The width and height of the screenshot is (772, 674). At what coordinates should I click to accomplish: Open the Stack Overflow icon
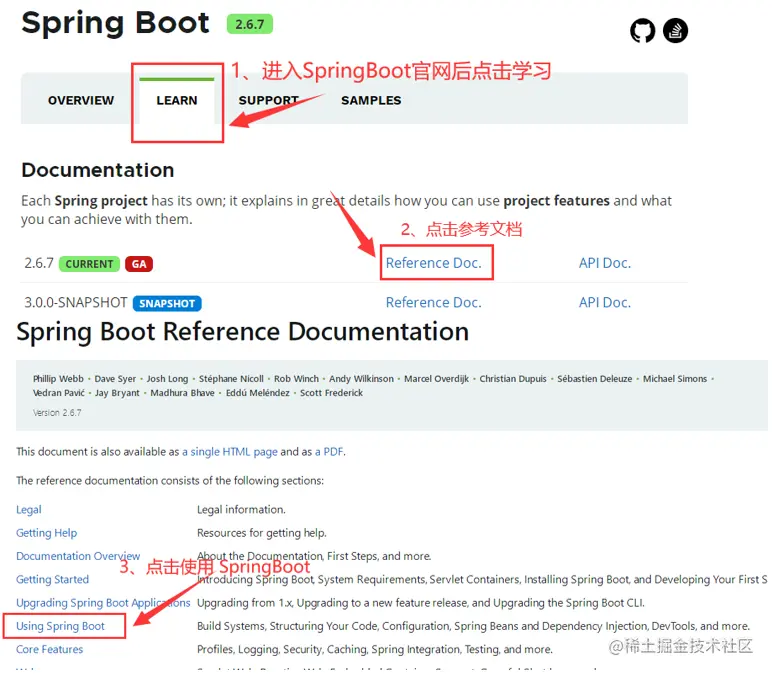676,31
